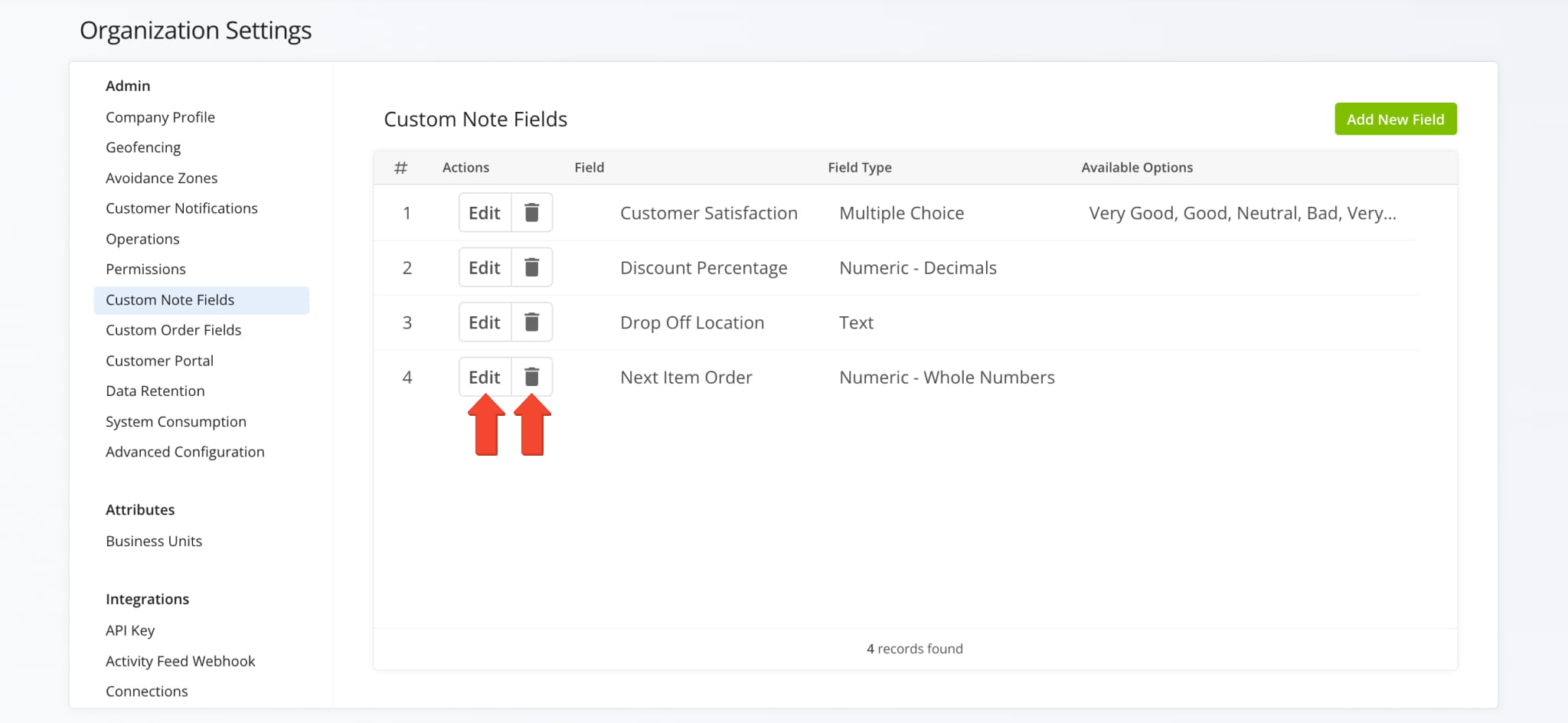Click the Very Good, Good, Neutral options cell

[1243, 213]
